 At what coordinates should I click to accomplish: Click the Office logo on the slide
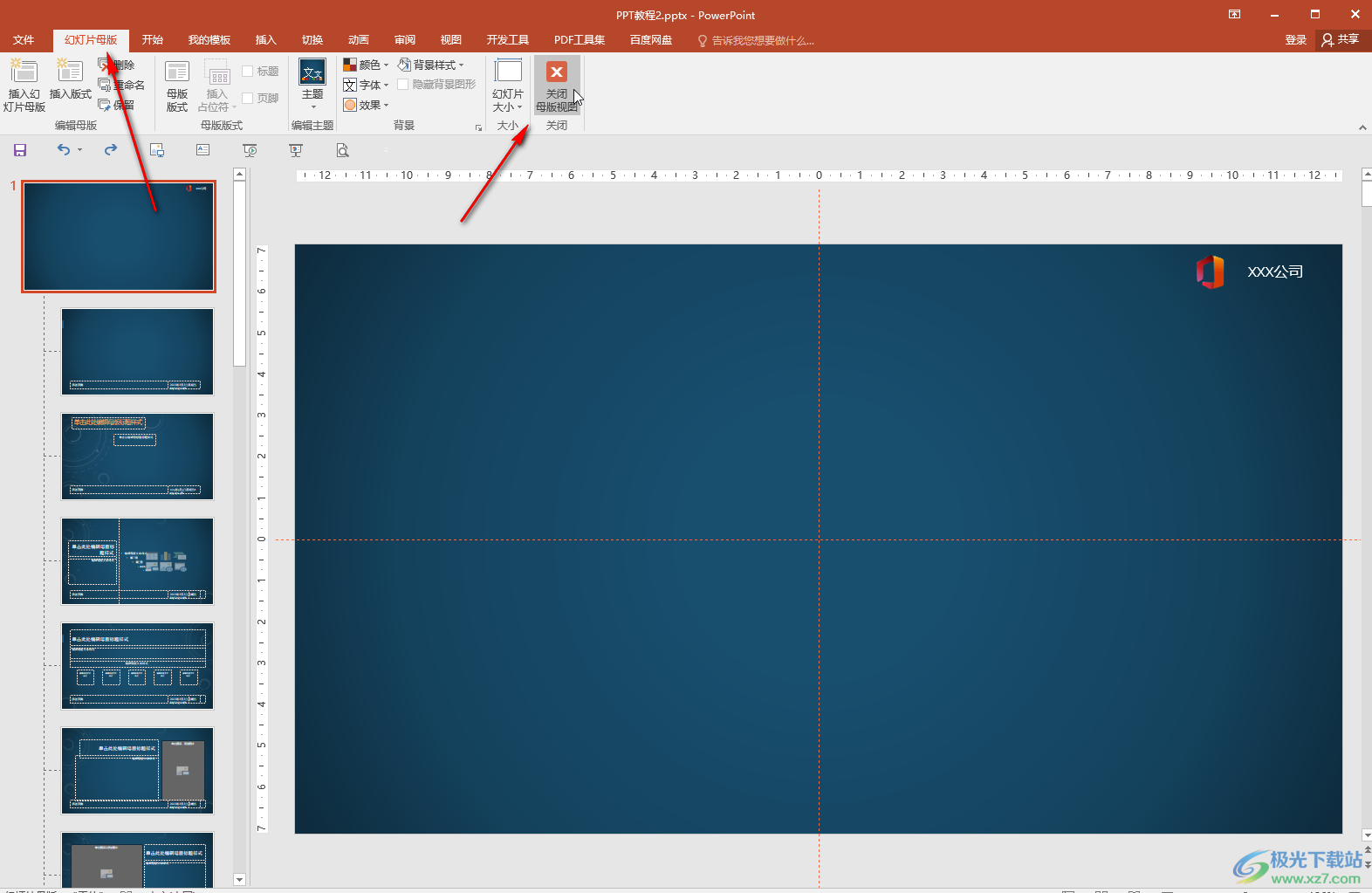(1210, 272)
